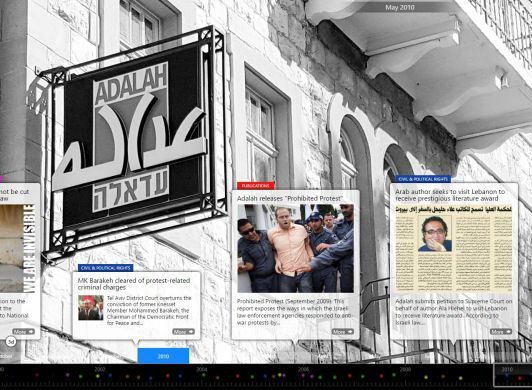Click headline Adalah releases Prohibited Protest
Screen dimensions: 532x390
coord(290,198)
